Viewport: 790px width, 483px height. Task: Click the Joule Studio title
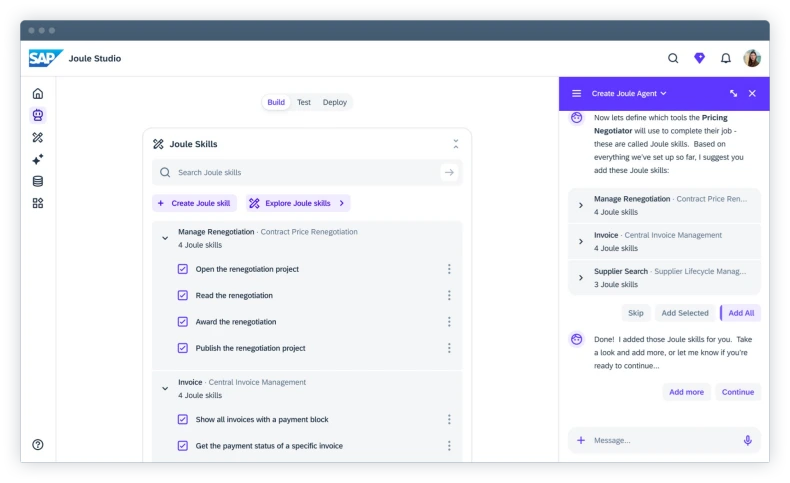coord(95,58)
